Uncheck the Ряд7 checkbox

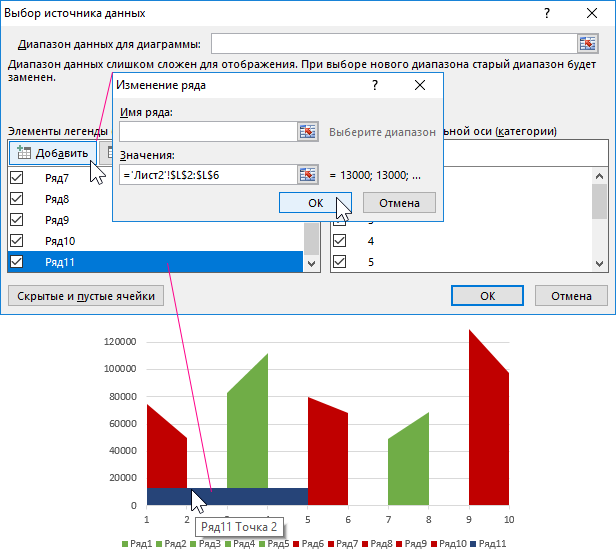(x=16, y=178)
